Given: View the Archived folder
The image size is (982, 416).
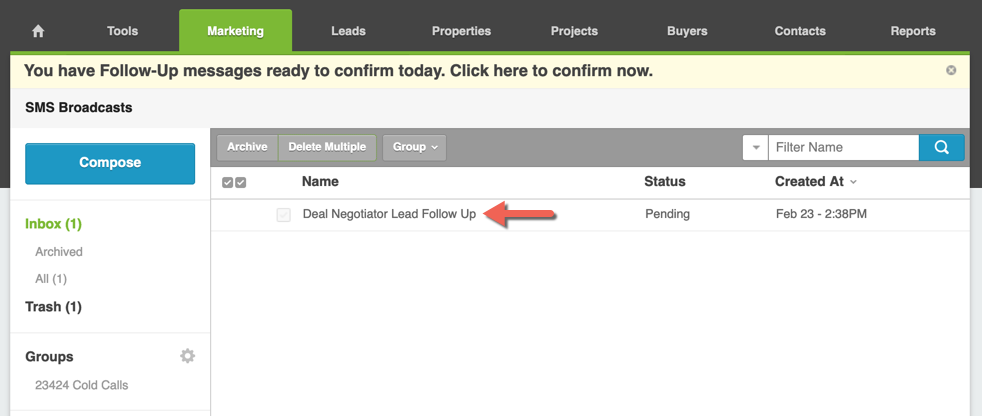Looking at the screenshot, I should click(59, 252).
